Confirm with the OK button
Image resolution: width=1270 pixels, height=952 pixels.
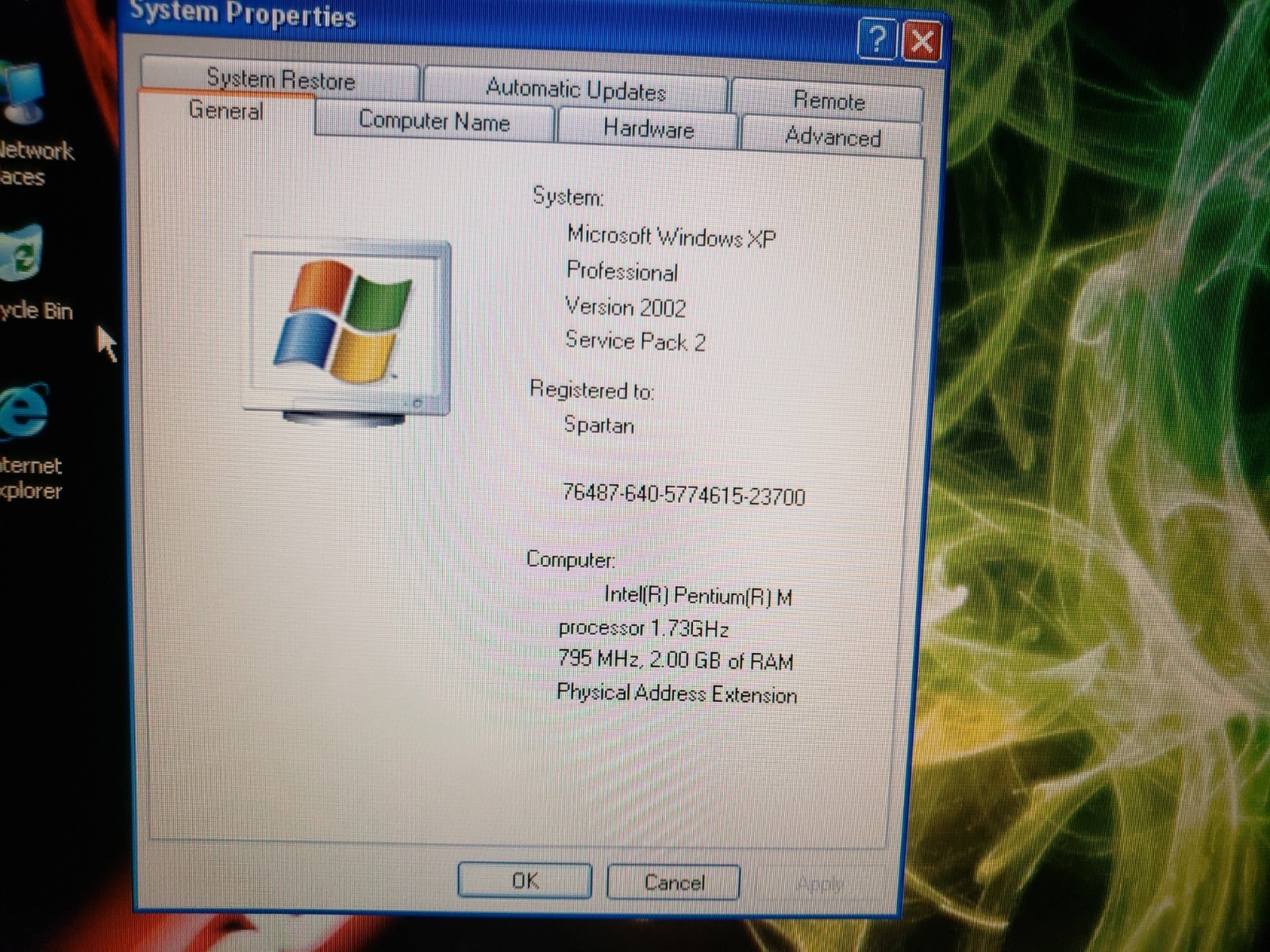[525, 881]
